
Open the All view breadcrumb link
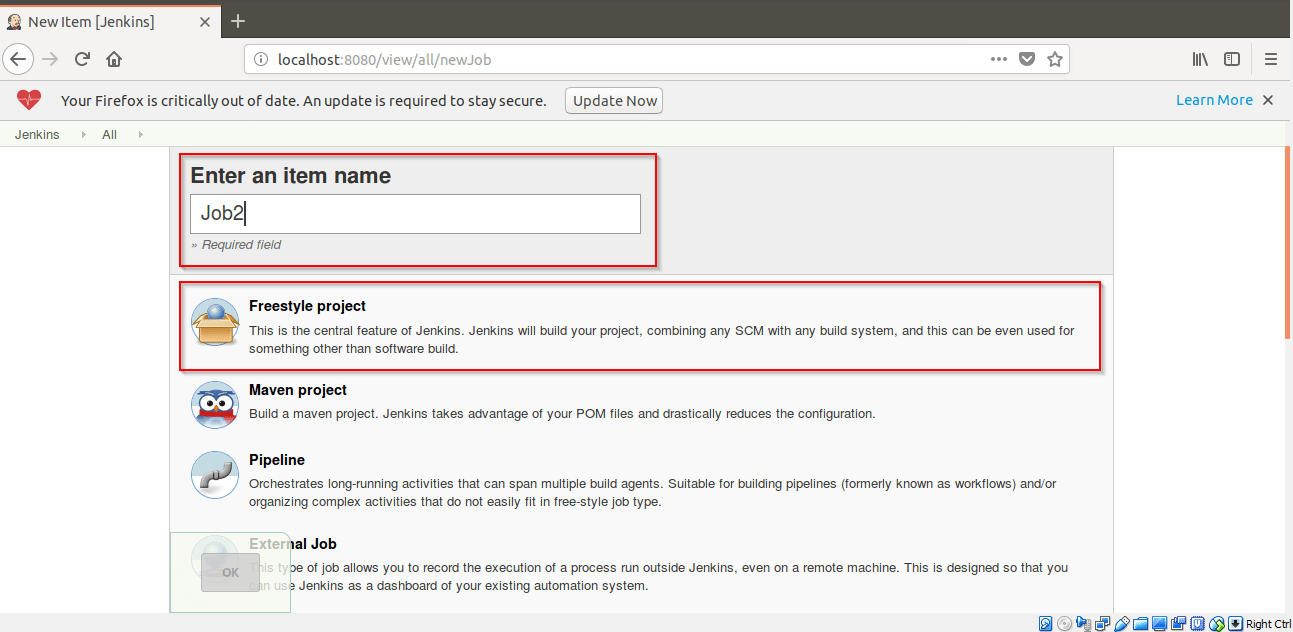point(109,134)
